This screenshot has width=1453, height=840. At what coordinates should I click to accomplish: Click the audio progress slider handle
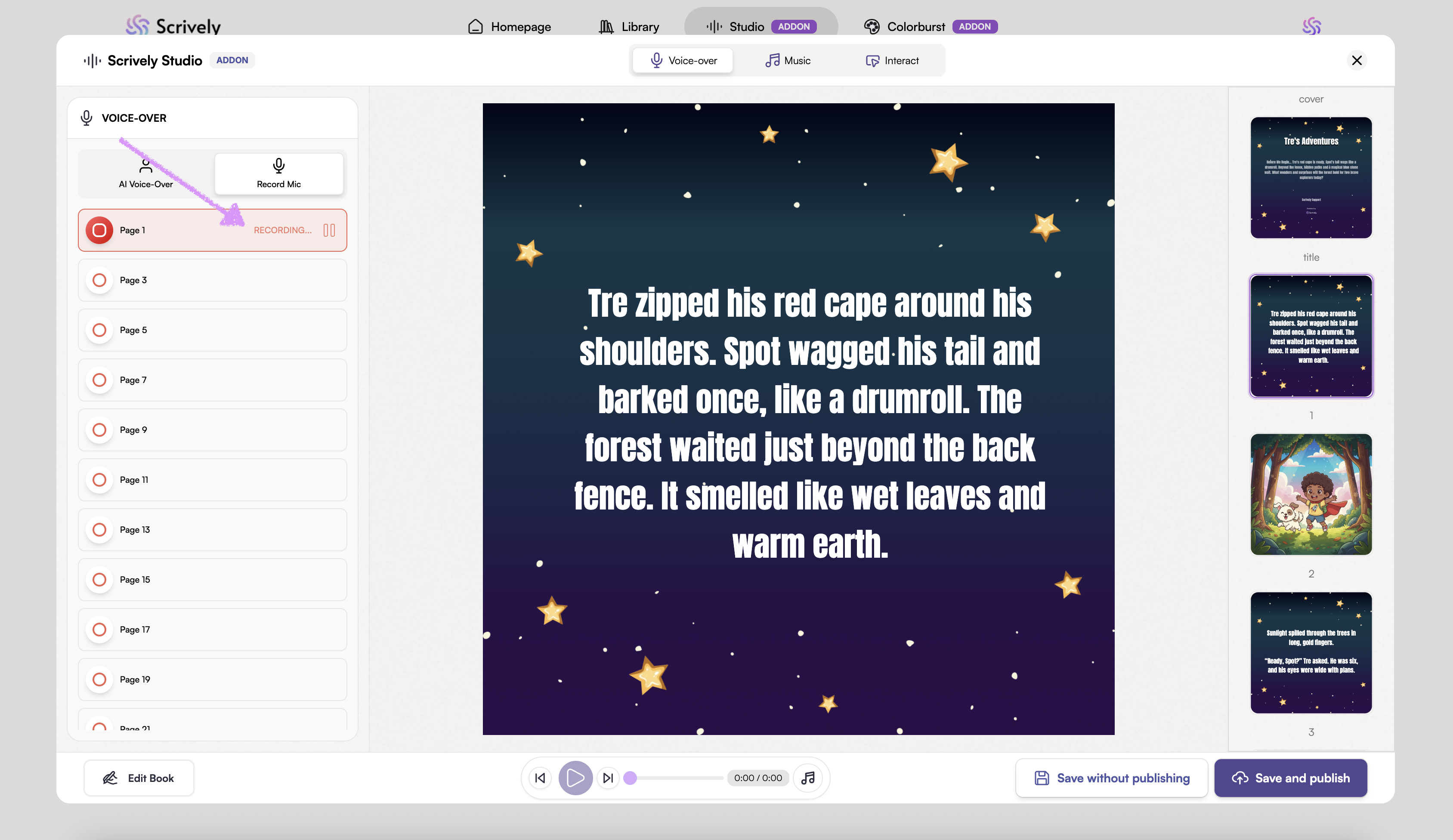630,778
